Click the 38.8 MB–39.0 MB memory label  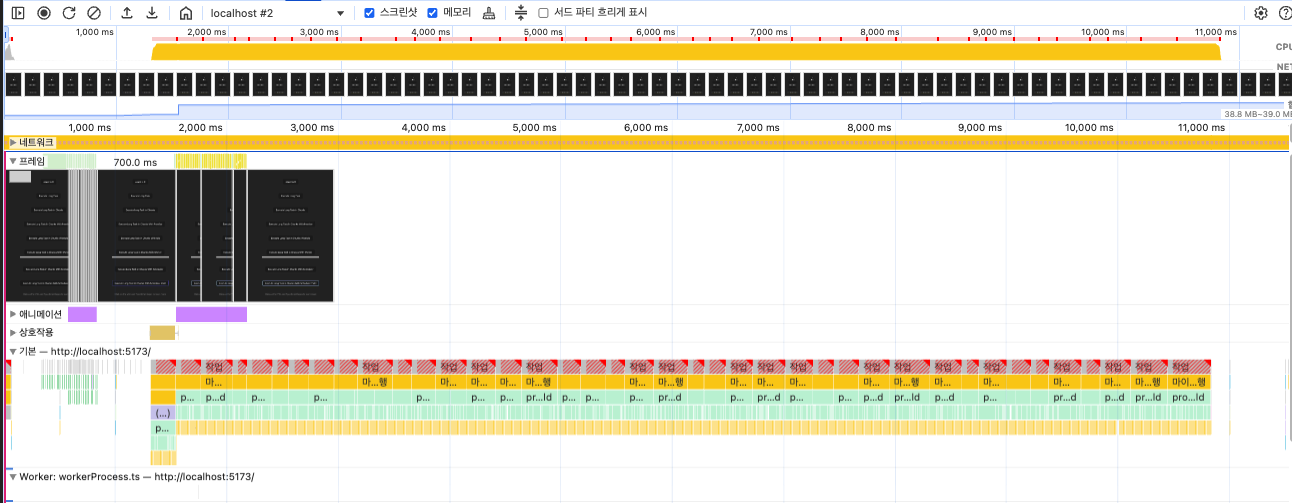pyautogui.click(x=1257, y=115)
